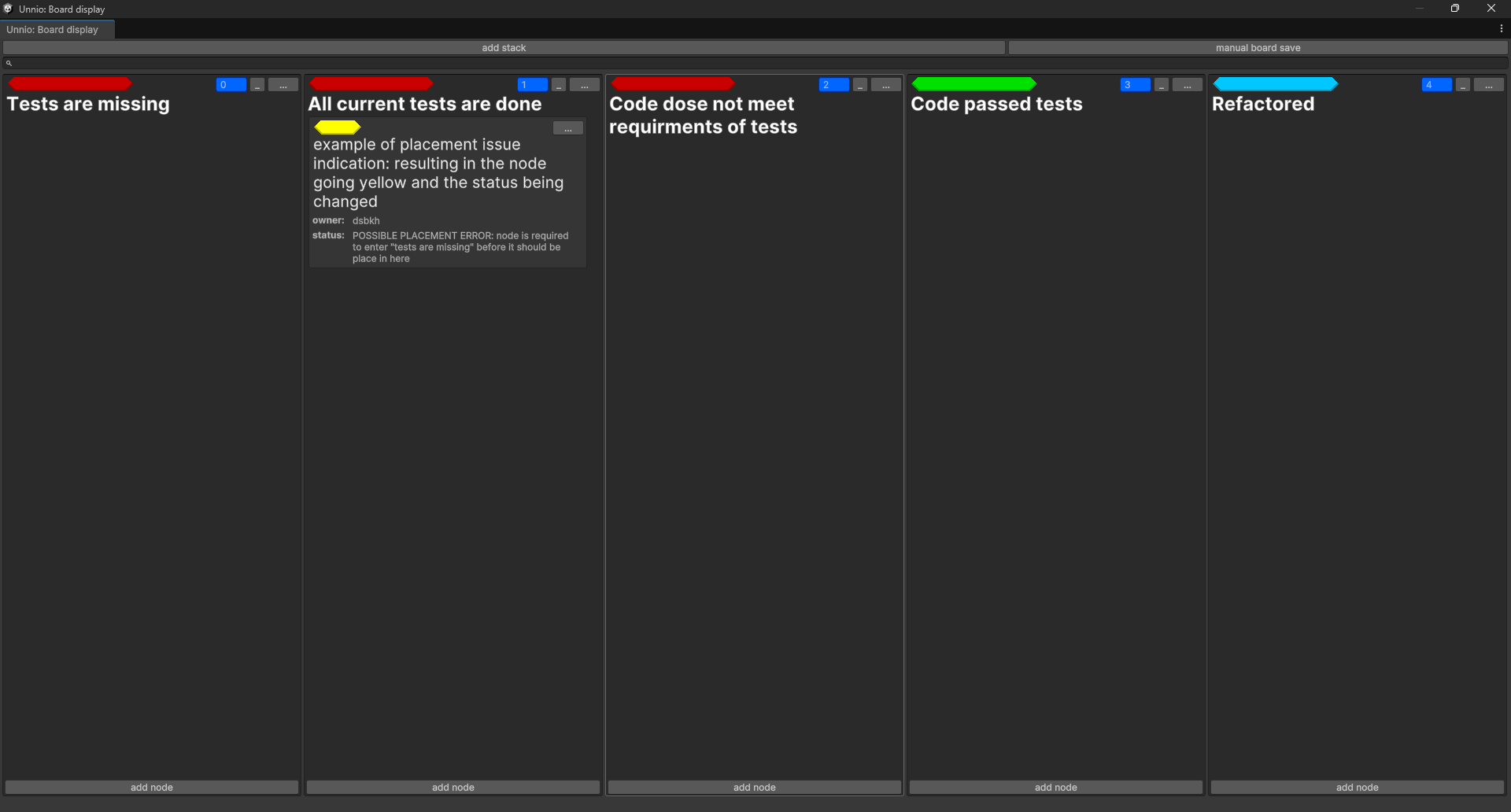Open ... menu of Code dose not meet stack
Image resolution: width=1511 pixels, height=812 pixels.
coord(886,85)
